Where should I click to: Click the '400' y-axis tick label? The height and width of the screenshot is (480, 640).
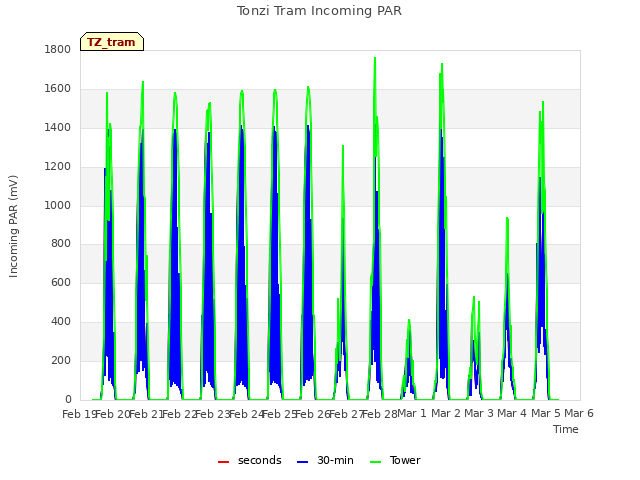click(x=61, y=322)
